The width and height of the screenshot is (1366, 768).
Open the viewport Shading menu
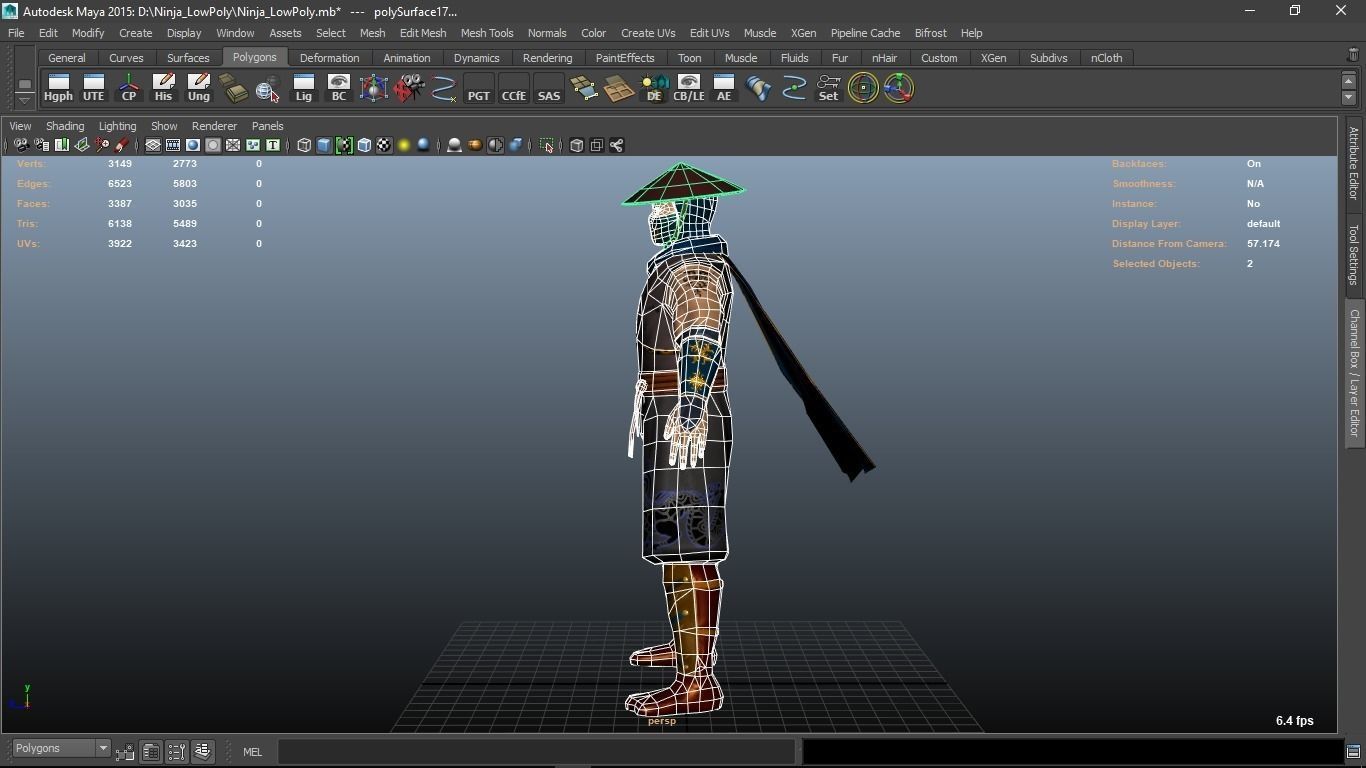(65, 126)
